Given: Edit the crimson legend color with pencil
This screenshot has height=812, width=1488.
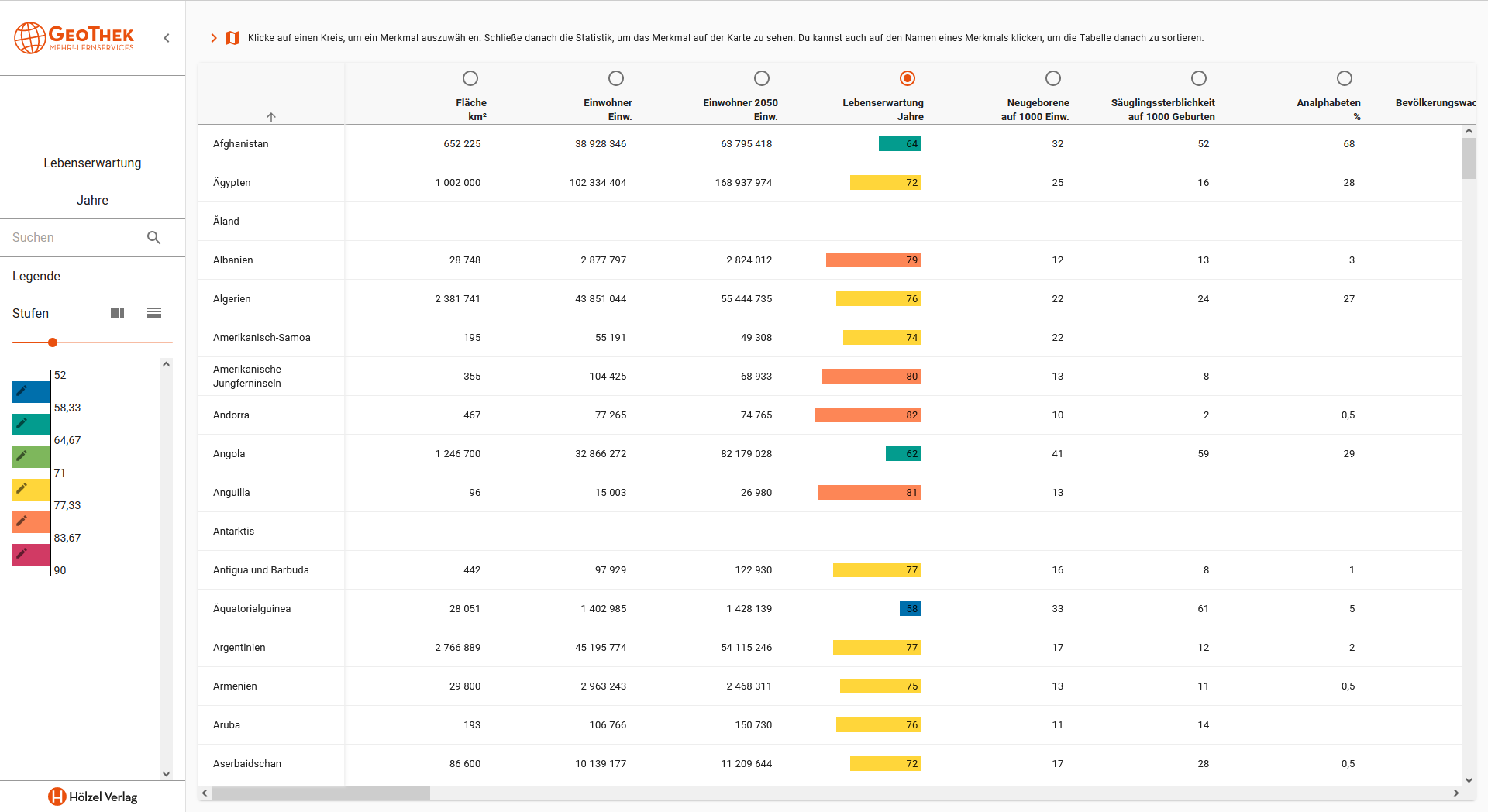Looking at the screenshot, I should pyautogui.click(x=31, y=555).
